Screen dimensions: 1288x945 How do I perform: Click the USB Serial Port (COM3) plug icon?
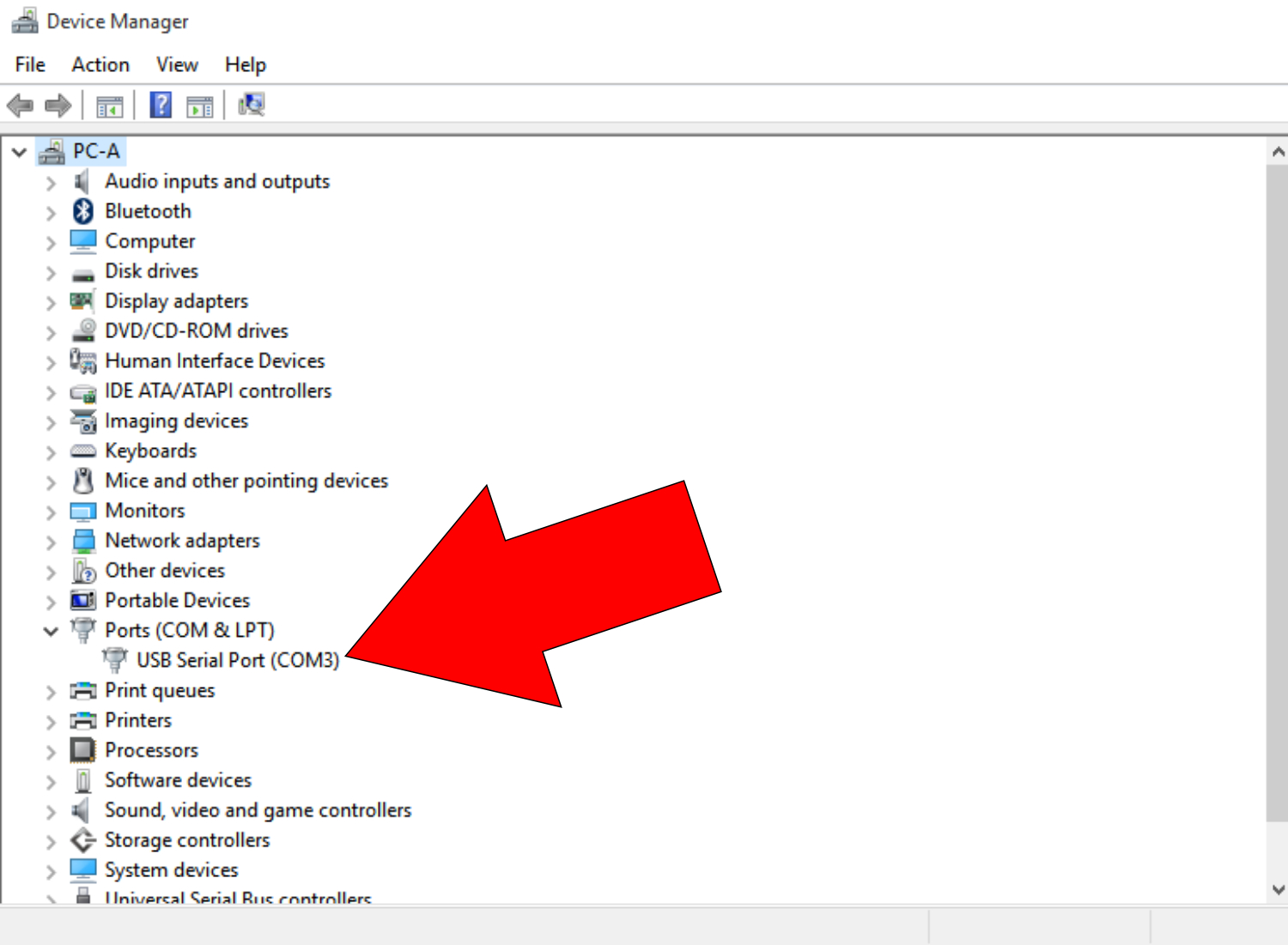coord(114,661)
